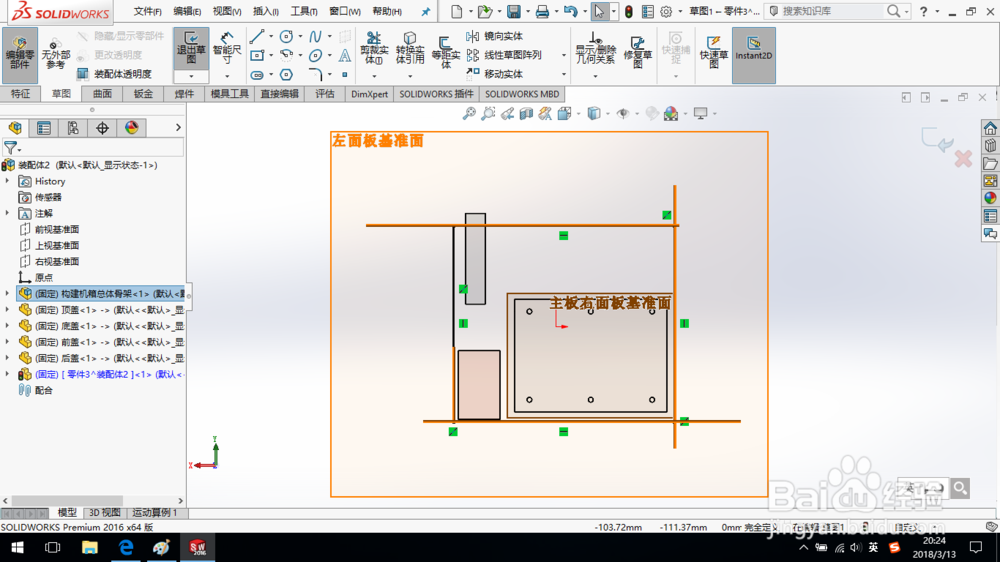The height and width of the screenshot is (562, 1000).
Task: Click Exit Sketch button
Action: pos(191,48)
